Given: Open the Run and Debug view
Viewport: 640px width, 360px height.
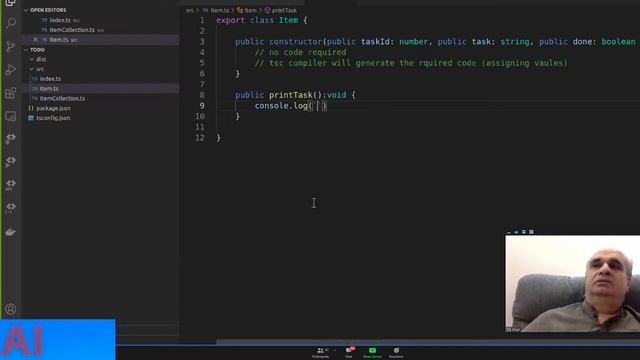Looking at the screenshot, I should [11, 70].
